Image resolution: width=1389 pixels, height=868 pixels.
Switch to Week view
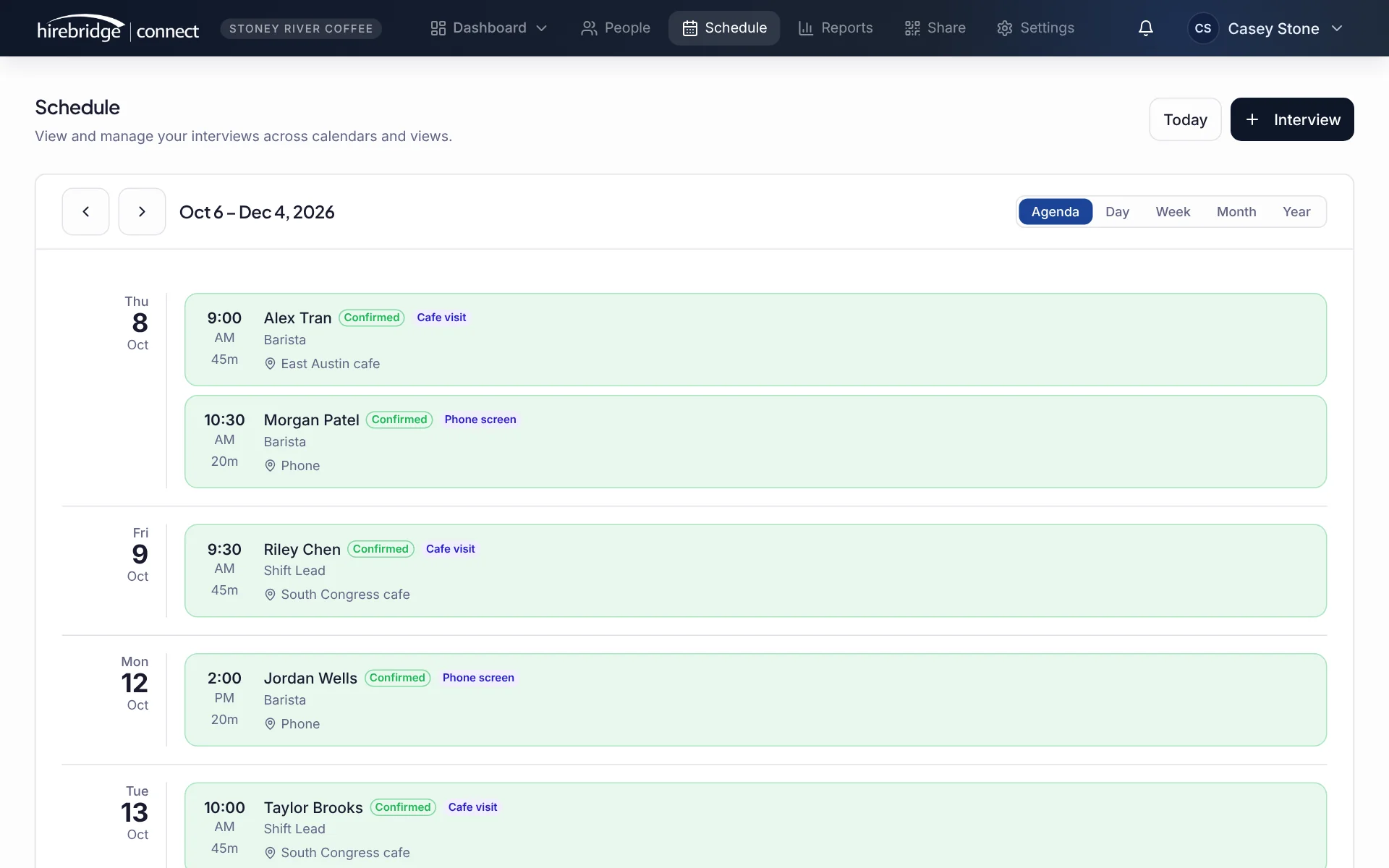click(x=1173, y=212)
